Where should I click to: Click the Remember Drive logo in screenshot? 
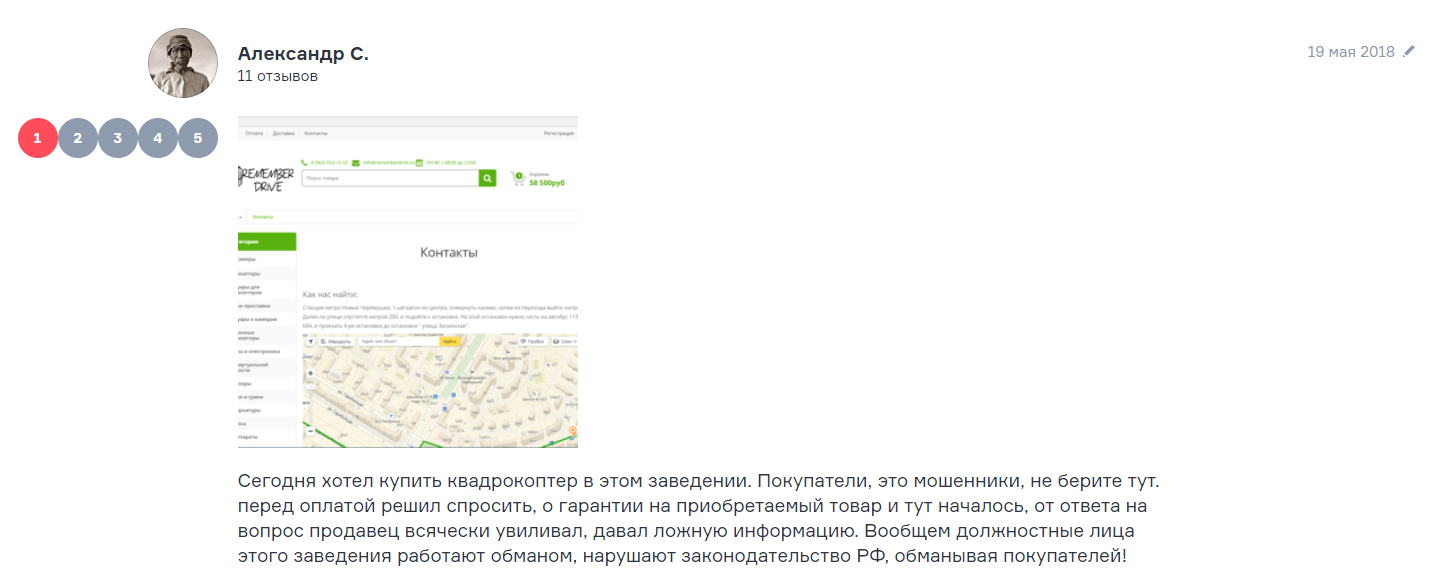[x=267, y=180]
